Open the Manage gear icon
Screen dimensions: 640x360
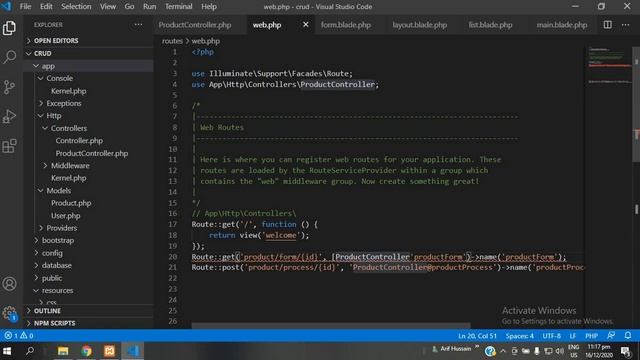pos(9,313)
